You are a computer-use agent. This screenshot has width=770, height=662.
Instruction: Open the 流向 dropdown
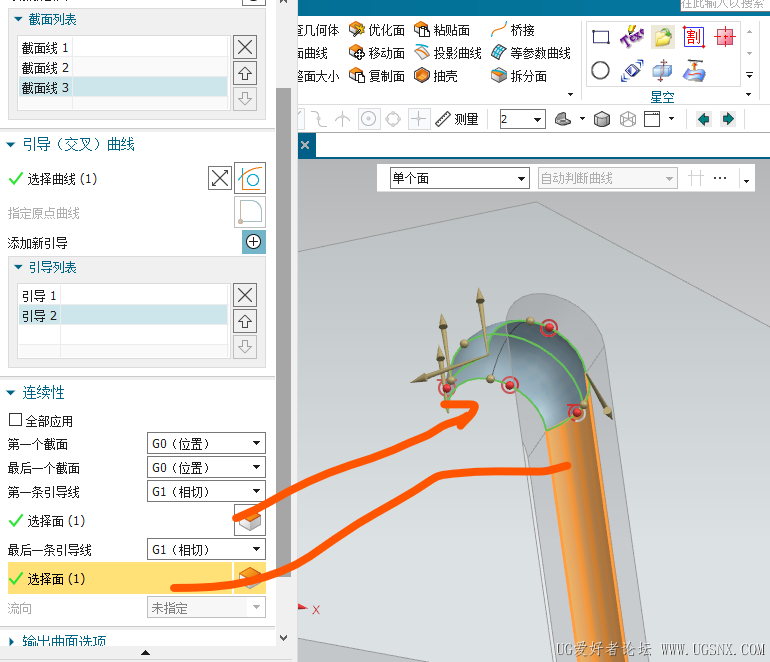[x=206, y=608]
